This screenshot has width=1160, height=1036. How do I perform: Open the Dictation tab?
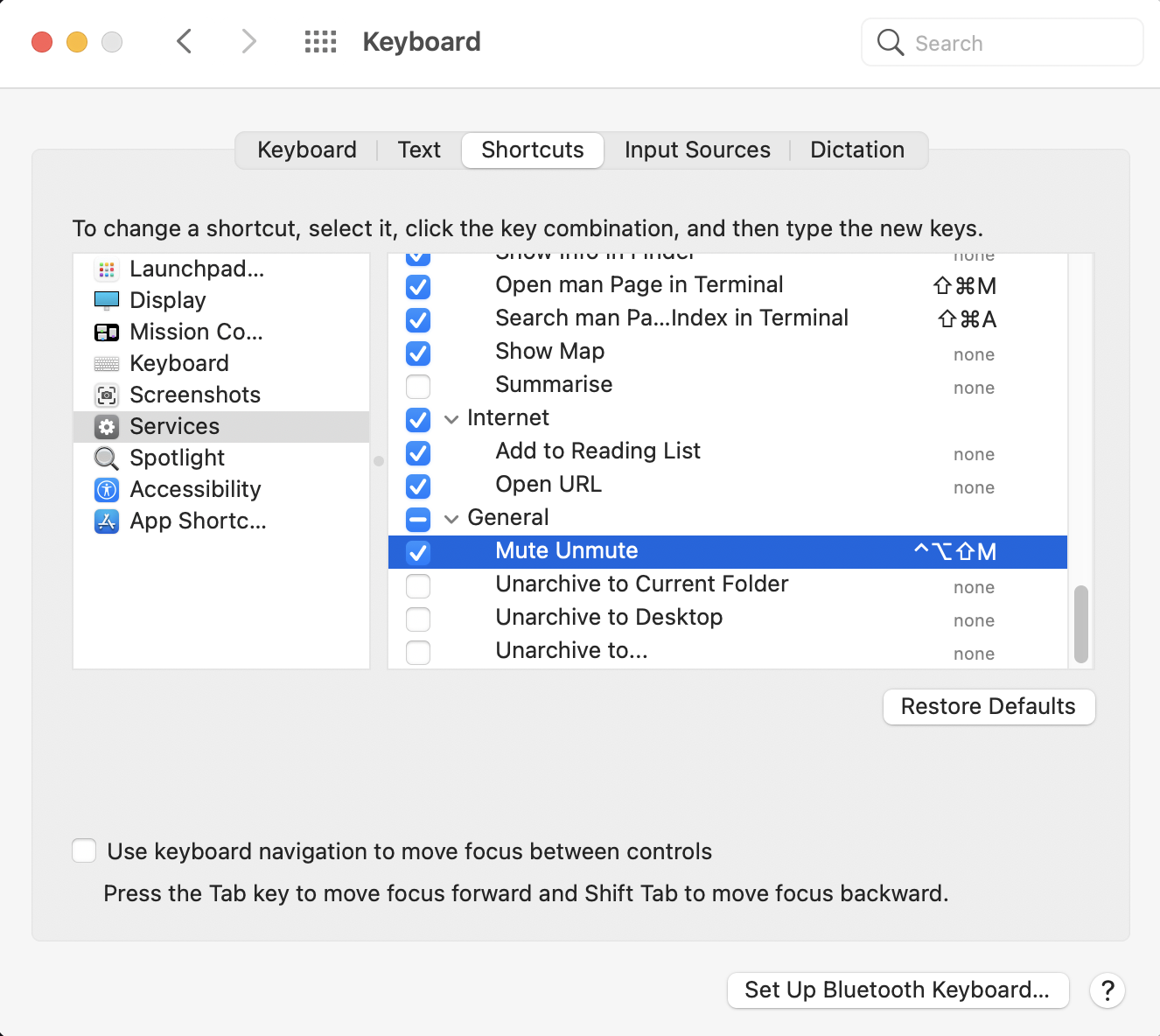856,150
